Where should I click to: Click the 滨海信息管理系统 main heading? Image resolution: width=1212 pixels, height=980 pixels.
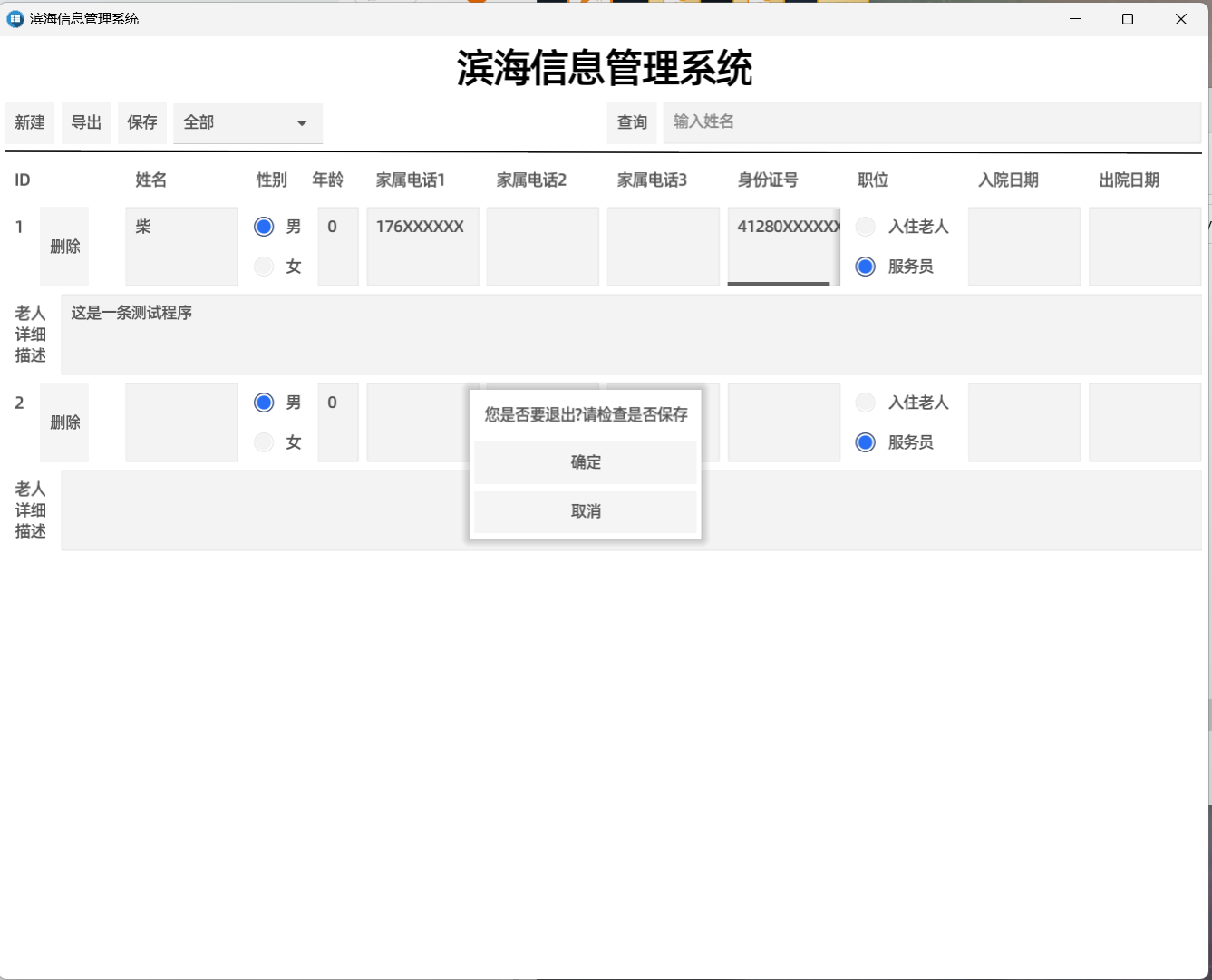(x=605, y=68)
